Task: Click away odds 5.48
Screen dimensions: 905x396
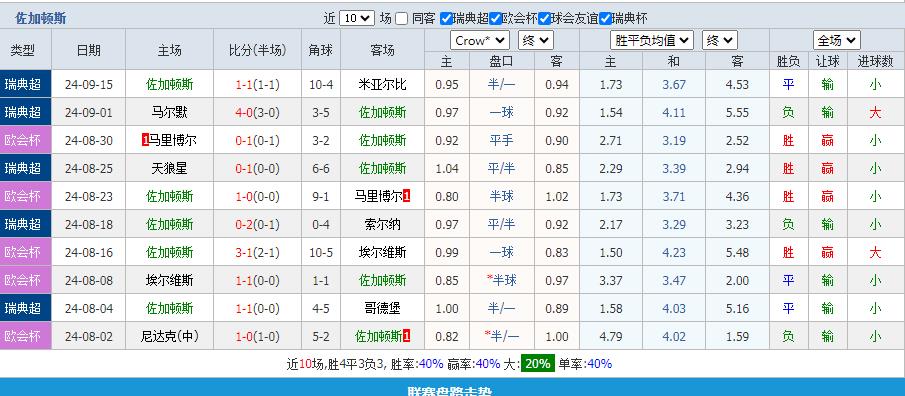Action: pyautogui.click(x=737, y=252)
